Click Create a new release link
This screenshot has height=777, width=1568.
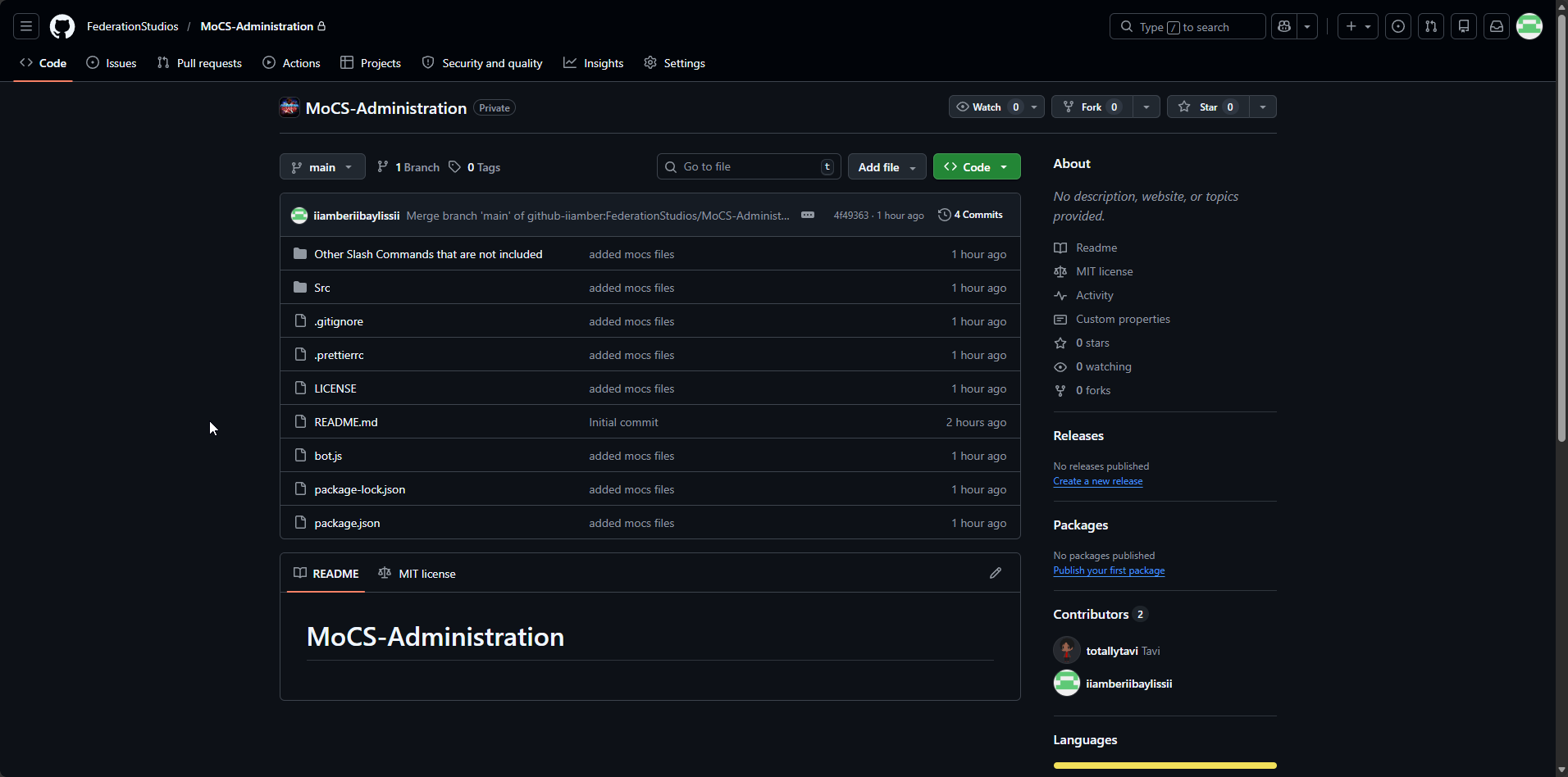tap(1097, 481)
